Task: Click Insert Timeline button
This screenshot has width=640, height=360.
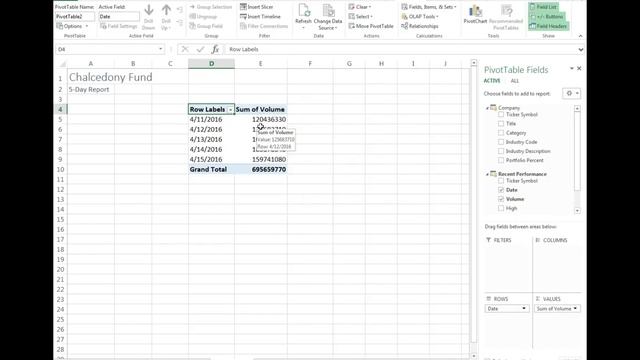Action: coord(260,16)
